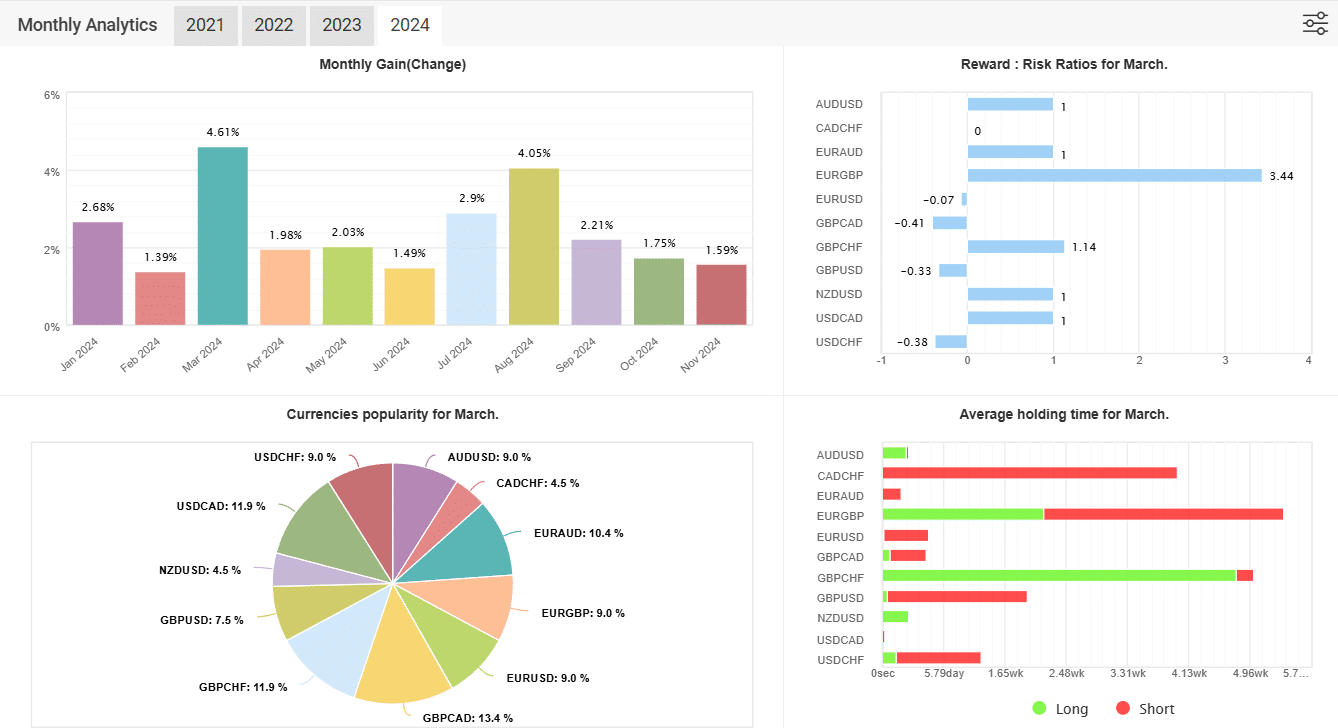Select the GBPCHF reward risk bar
1338x728 pixels.
click(1015, 246)
